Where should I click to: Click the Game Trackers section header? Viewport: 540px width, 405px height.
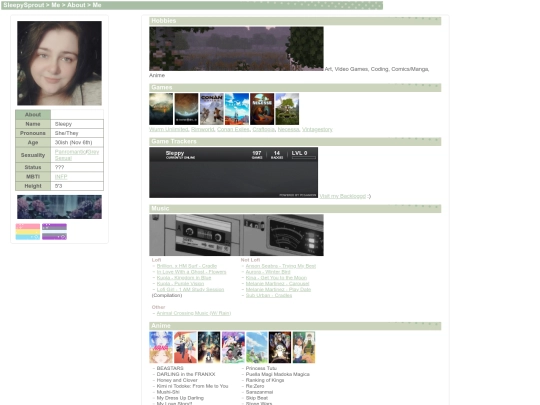tap(295, 142)
